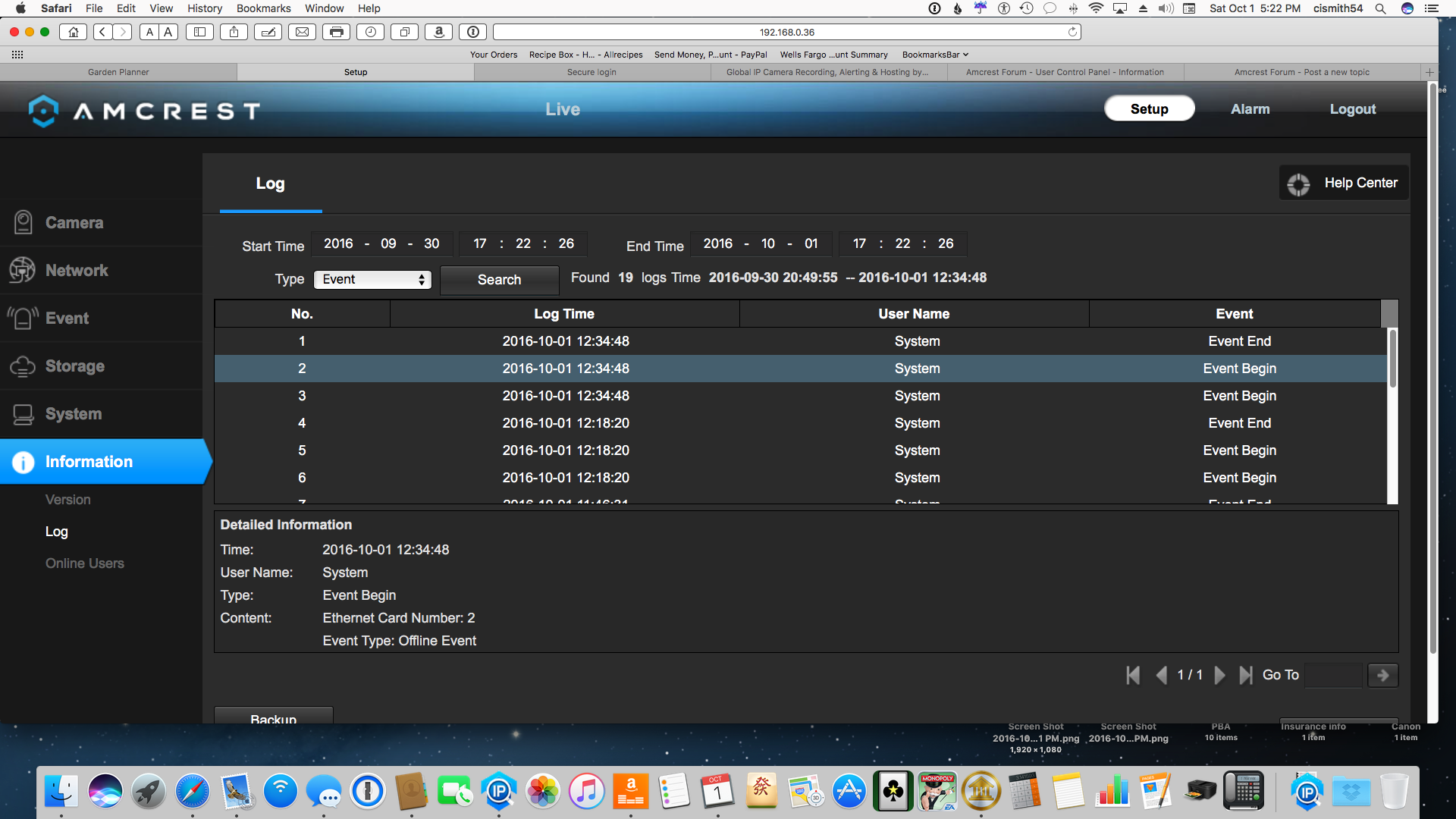Jump to first page of log
The image size is (1456, 819).
coord(1133,675)
